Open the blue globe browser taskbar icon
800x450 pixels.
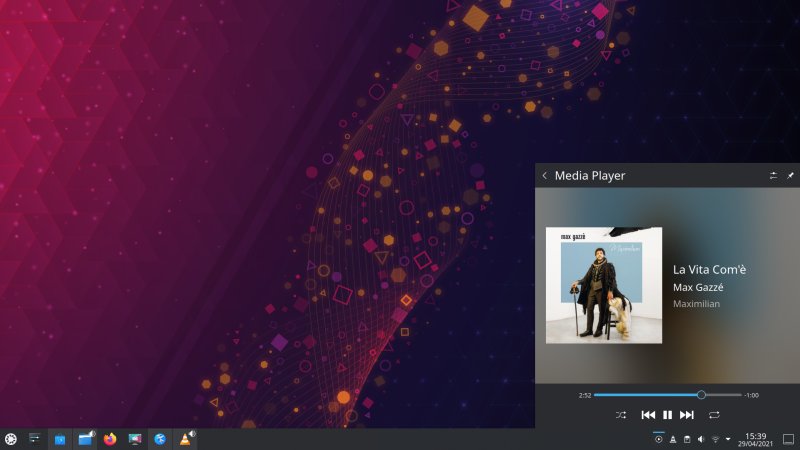(160, 439)
